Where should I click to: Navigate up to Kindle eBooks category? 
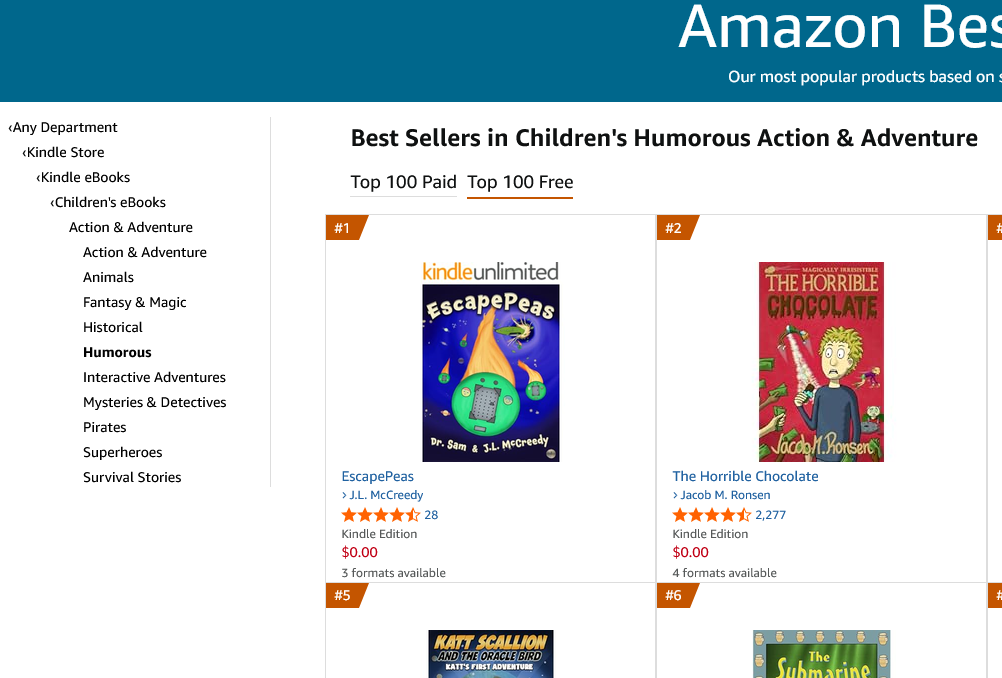click(x=83, y=177)
